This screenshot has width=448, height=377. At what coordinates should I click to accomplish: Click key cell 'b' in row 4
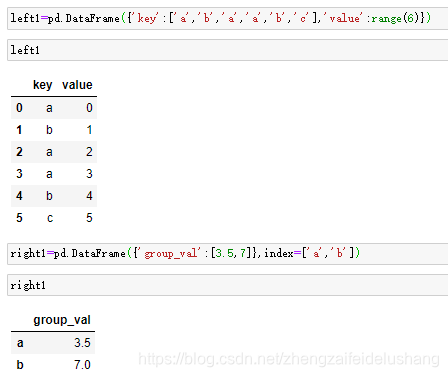49,196
